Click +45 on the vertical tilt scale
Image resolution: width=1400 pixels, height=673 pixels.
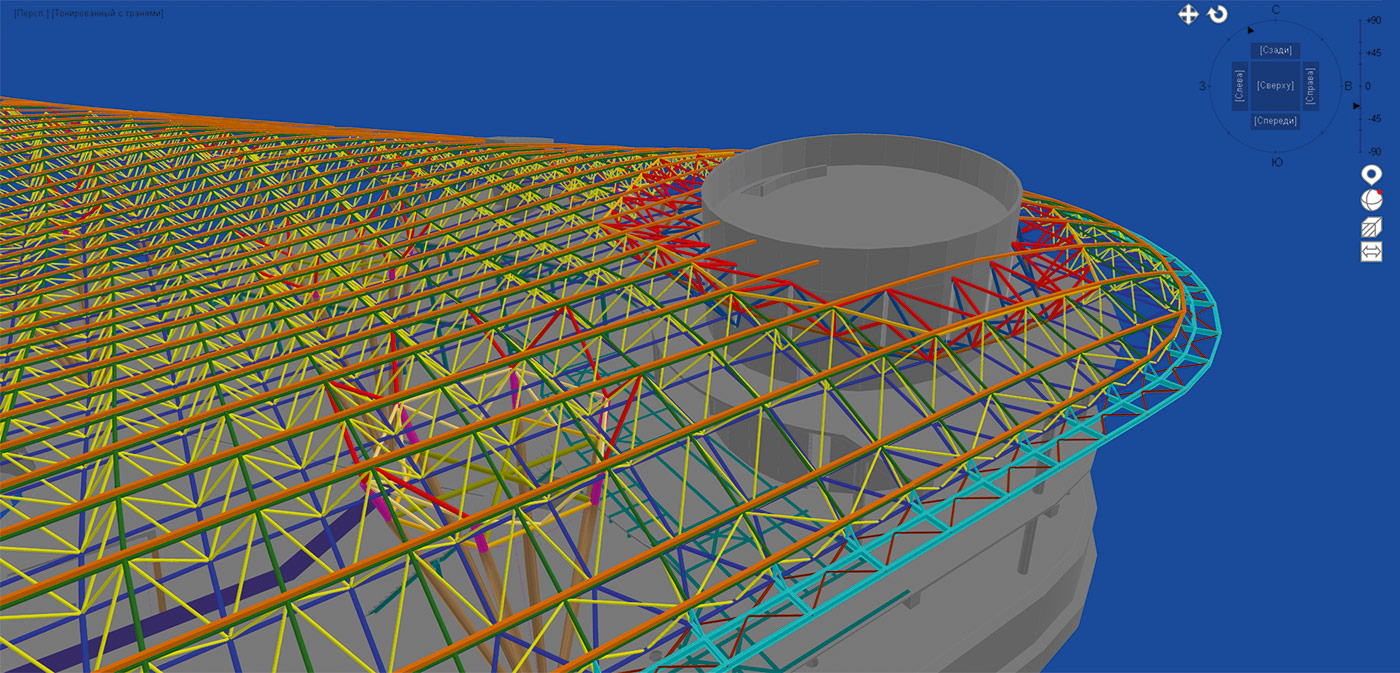tap(1374, 53)
